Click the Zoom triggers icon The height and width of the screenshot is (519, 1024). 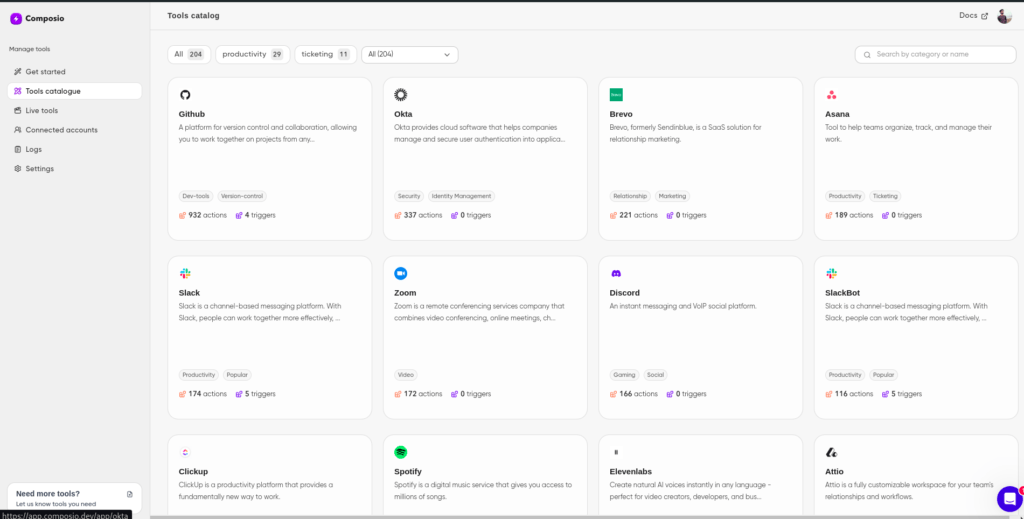(455, 394)
